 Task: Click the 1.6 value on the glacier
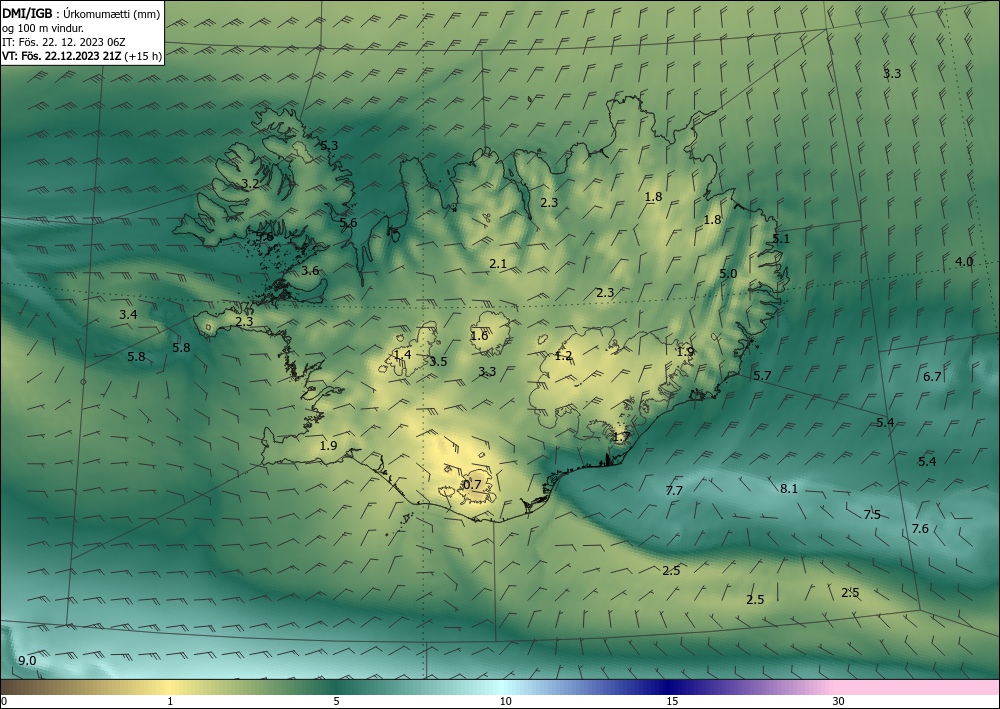[479, 335]
